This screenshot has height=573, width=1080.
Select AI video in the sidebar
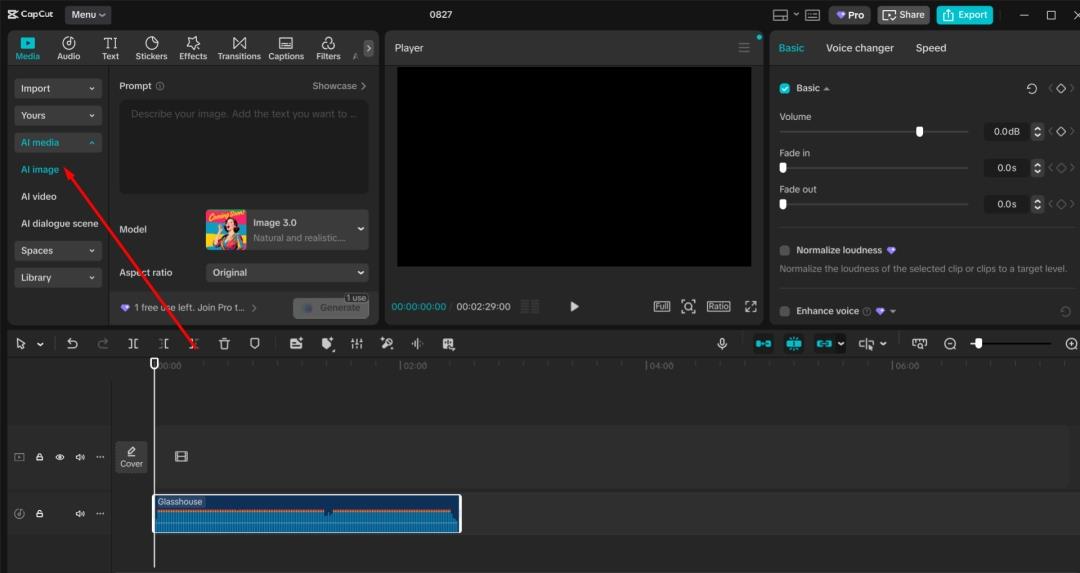39,196
